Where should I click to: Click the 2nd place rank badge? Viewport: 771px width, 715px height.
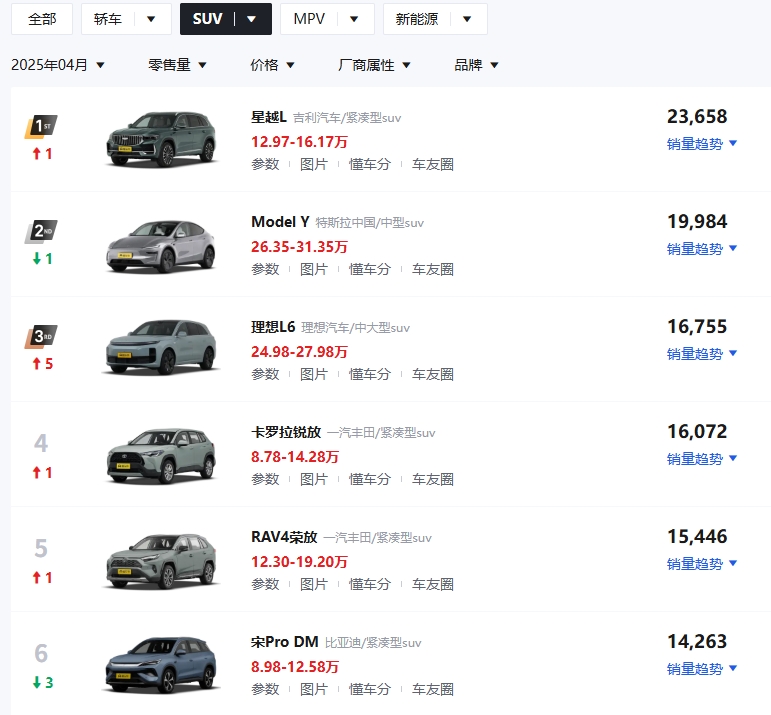pos(41,232)
